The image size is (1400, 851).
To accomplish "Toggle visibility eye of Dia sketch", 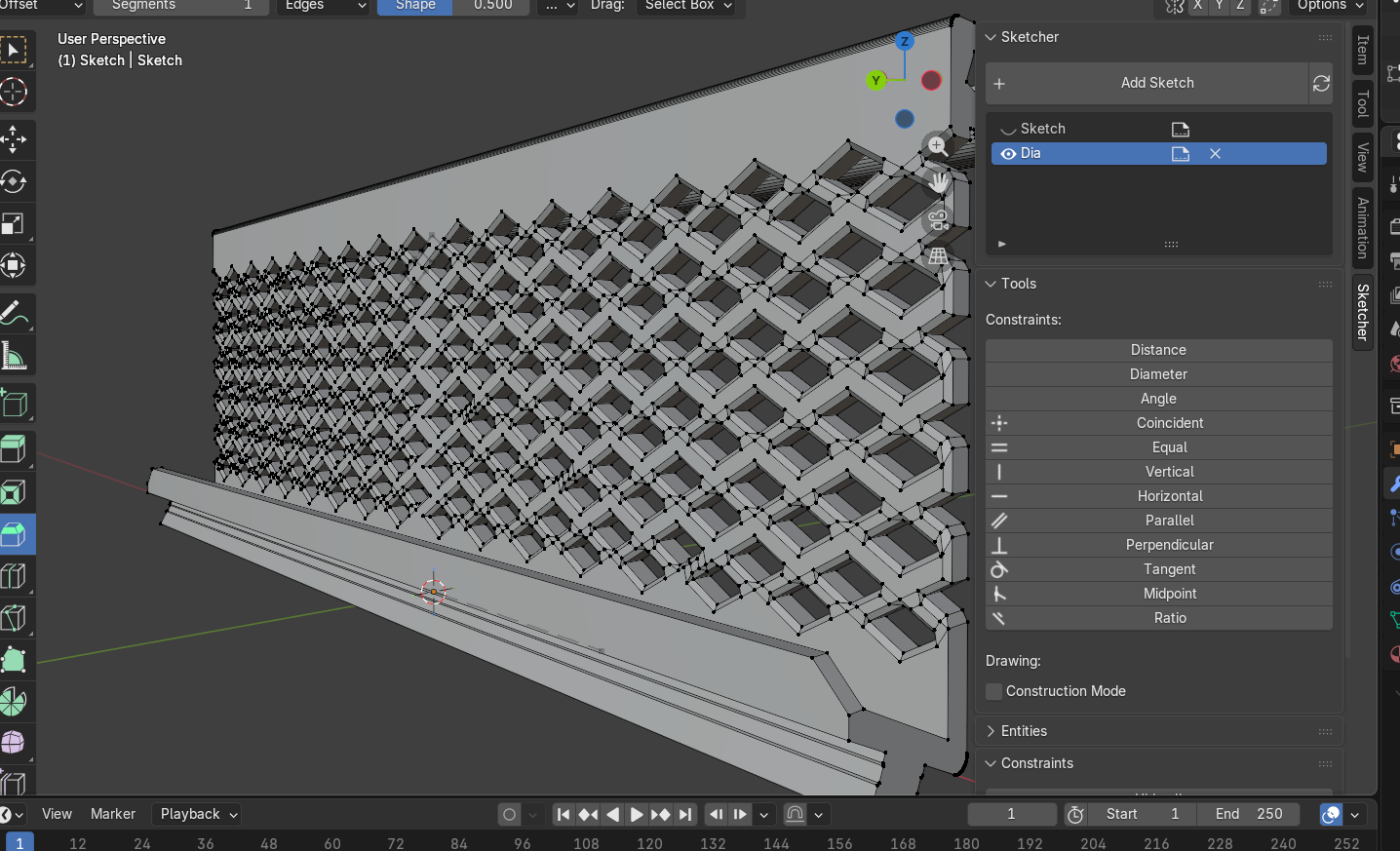I will (x=1008, y=154).
